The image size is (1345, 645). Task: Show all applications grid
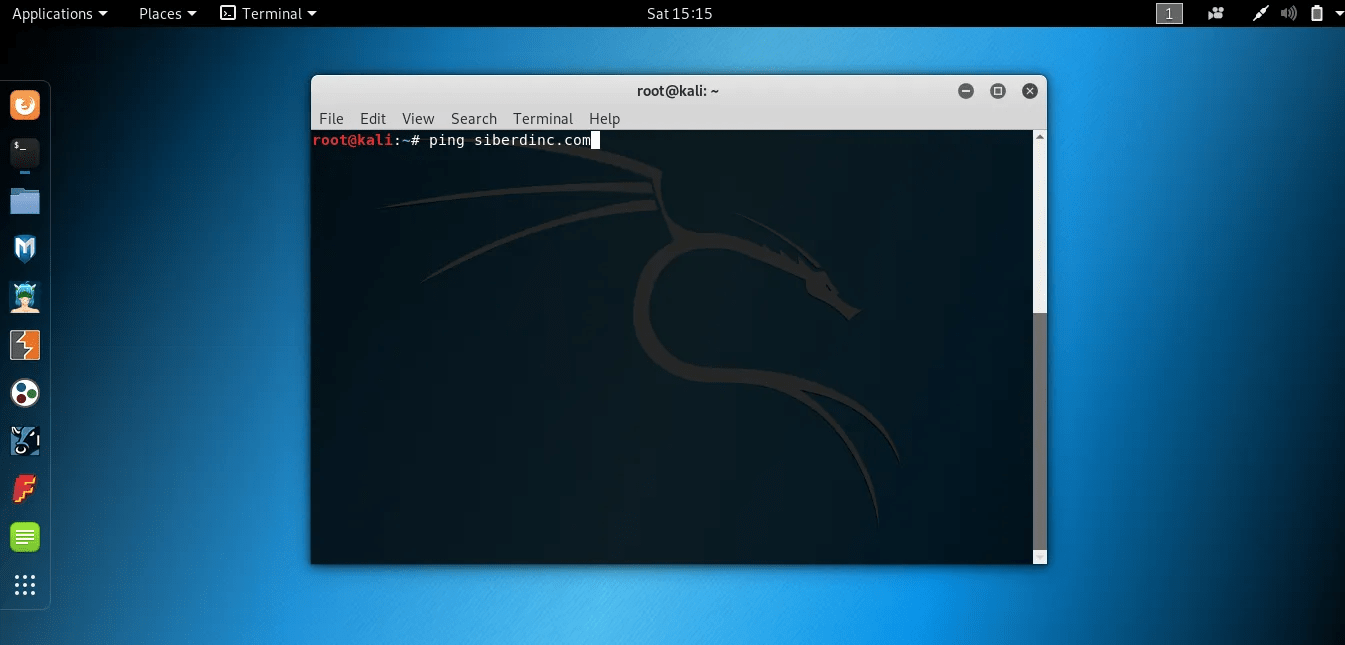(25, 585)
